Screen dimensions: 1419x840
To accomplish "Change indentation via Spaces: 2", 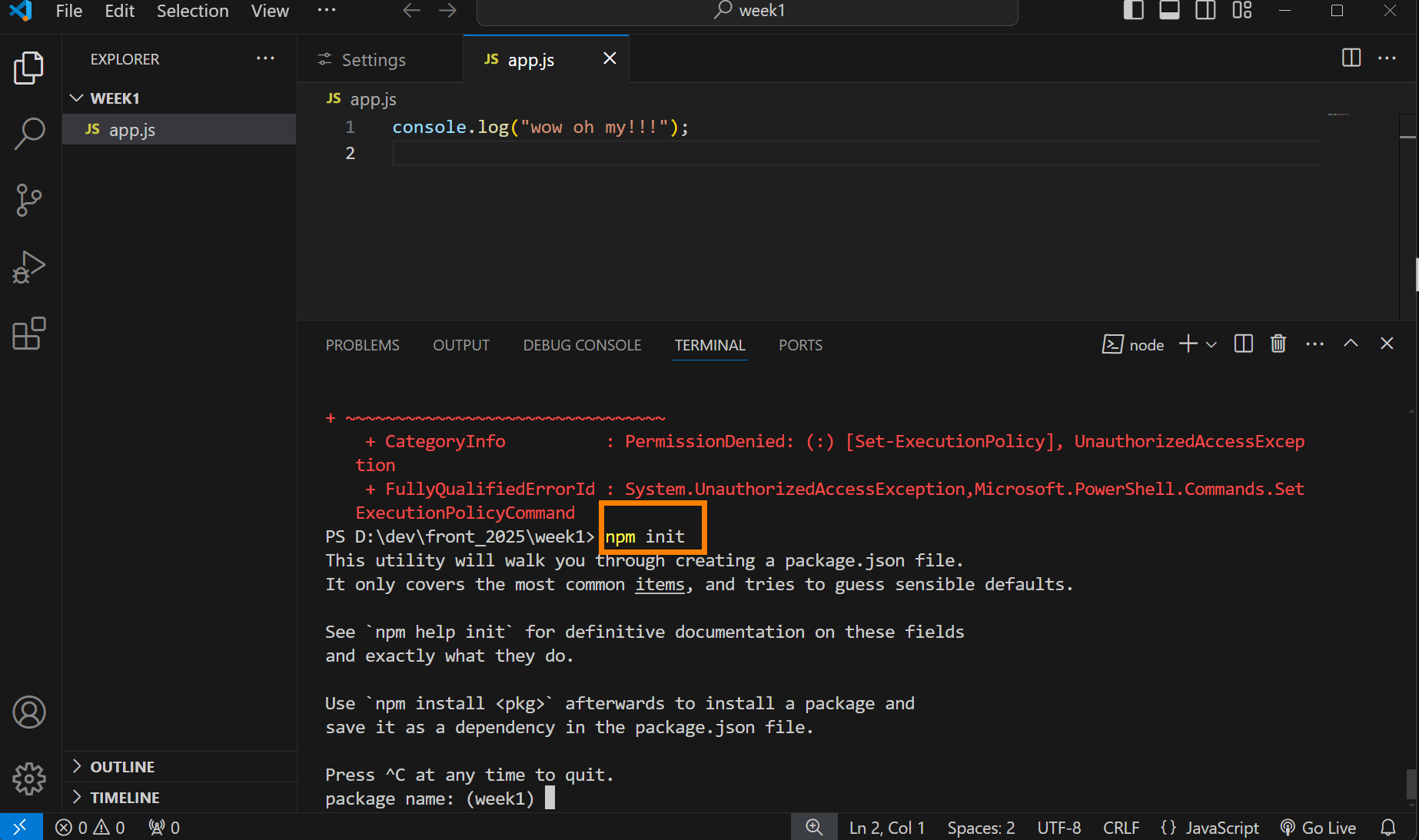I will click(x=981, y=828).
